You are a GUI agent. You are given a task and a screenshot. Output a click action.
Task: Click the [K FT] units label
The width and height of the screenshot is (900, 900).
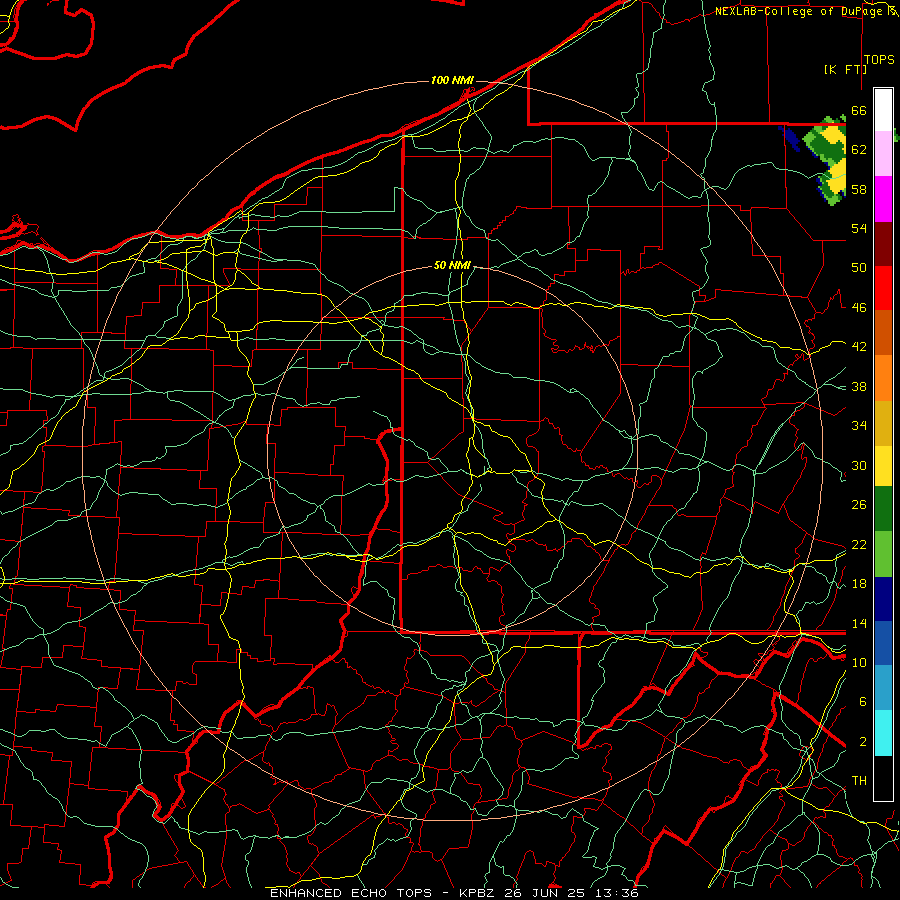click(x=845, y=69)
